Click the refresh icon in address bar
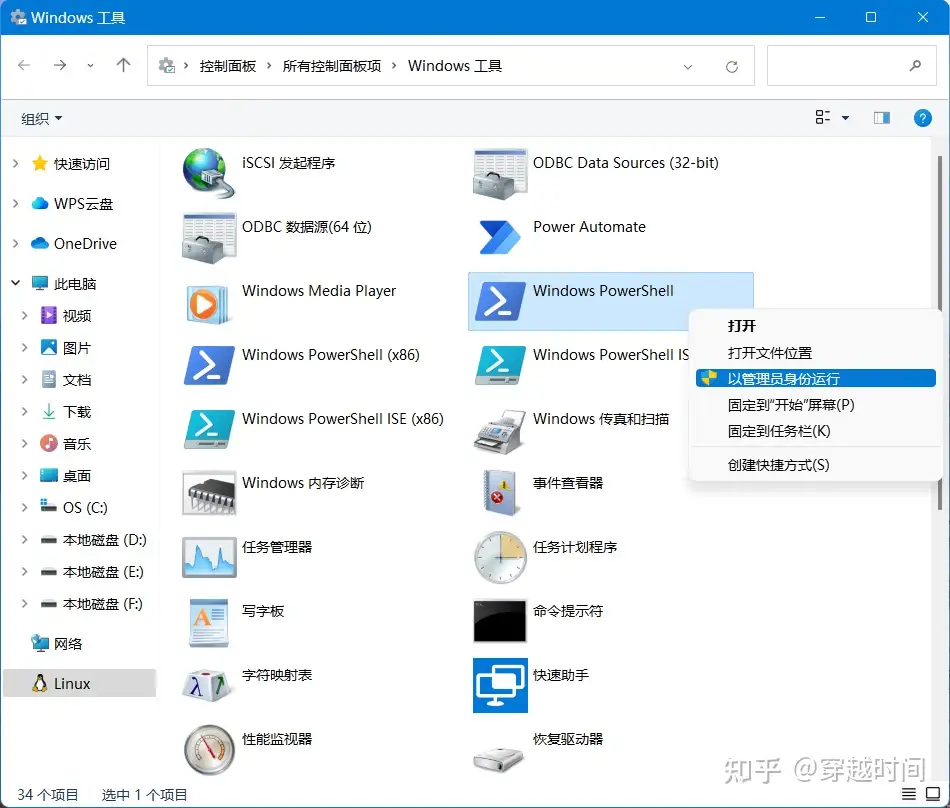The width and height of the screenshot is (950, 808). [x=732, y=67]
